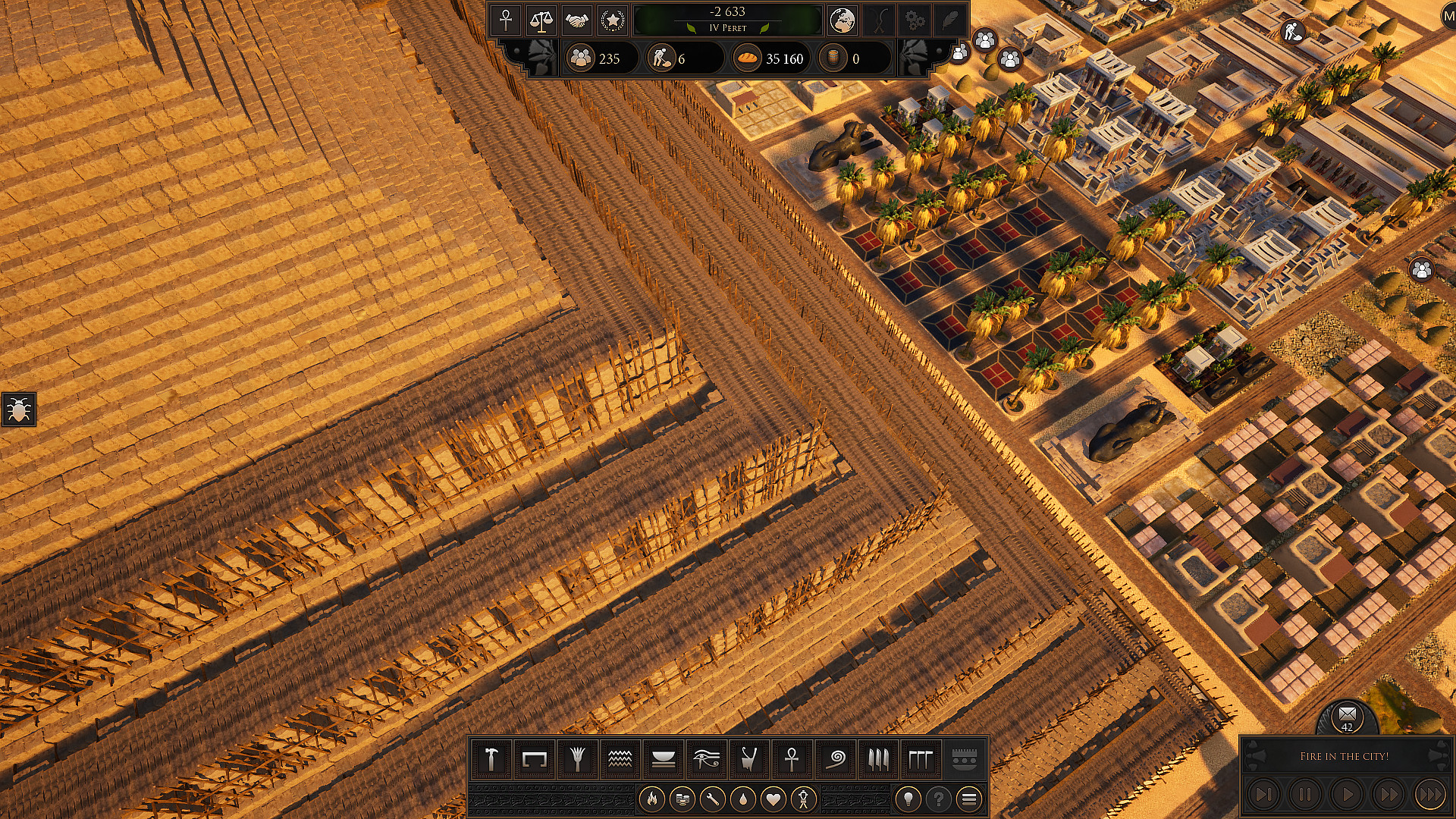
Task: Open the ankh religion building category
Action: point(790,758)
